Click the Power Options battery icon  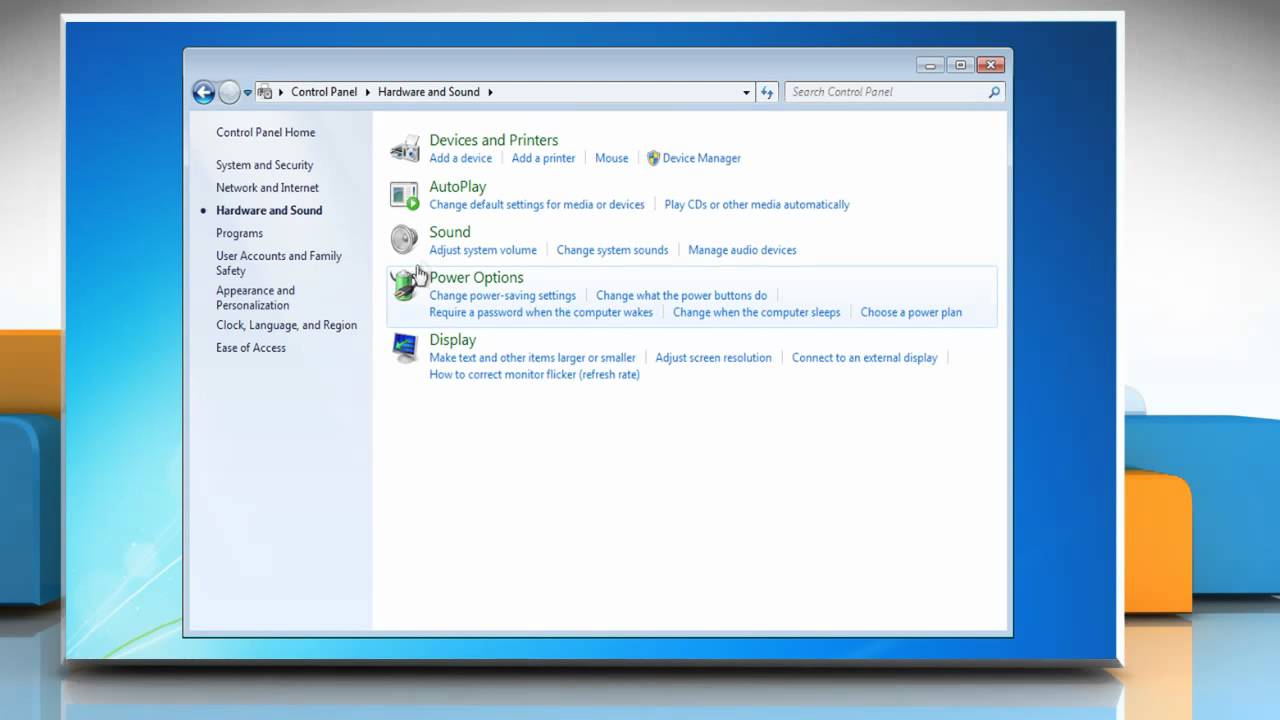[x=405, y=286]
